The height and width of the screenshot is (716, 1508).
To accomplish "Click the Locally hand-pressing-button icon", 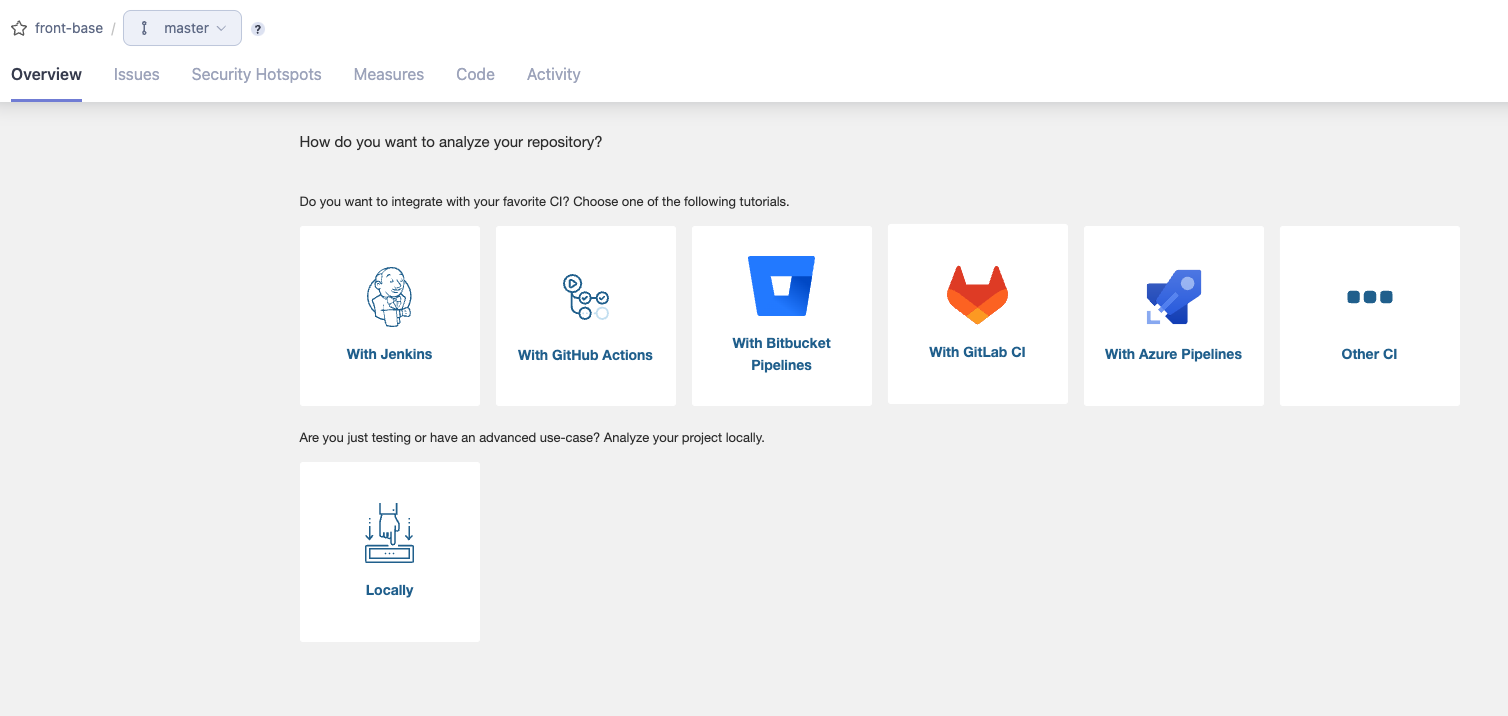I will click(x=389, y=532).
